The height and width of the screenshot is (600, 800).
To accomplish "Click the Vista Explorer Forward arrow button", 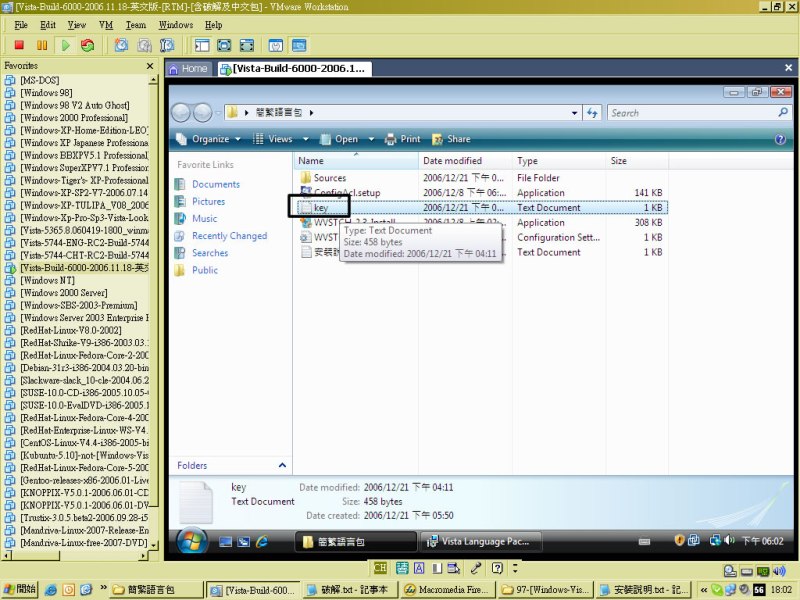I will [x=202, y=112].
